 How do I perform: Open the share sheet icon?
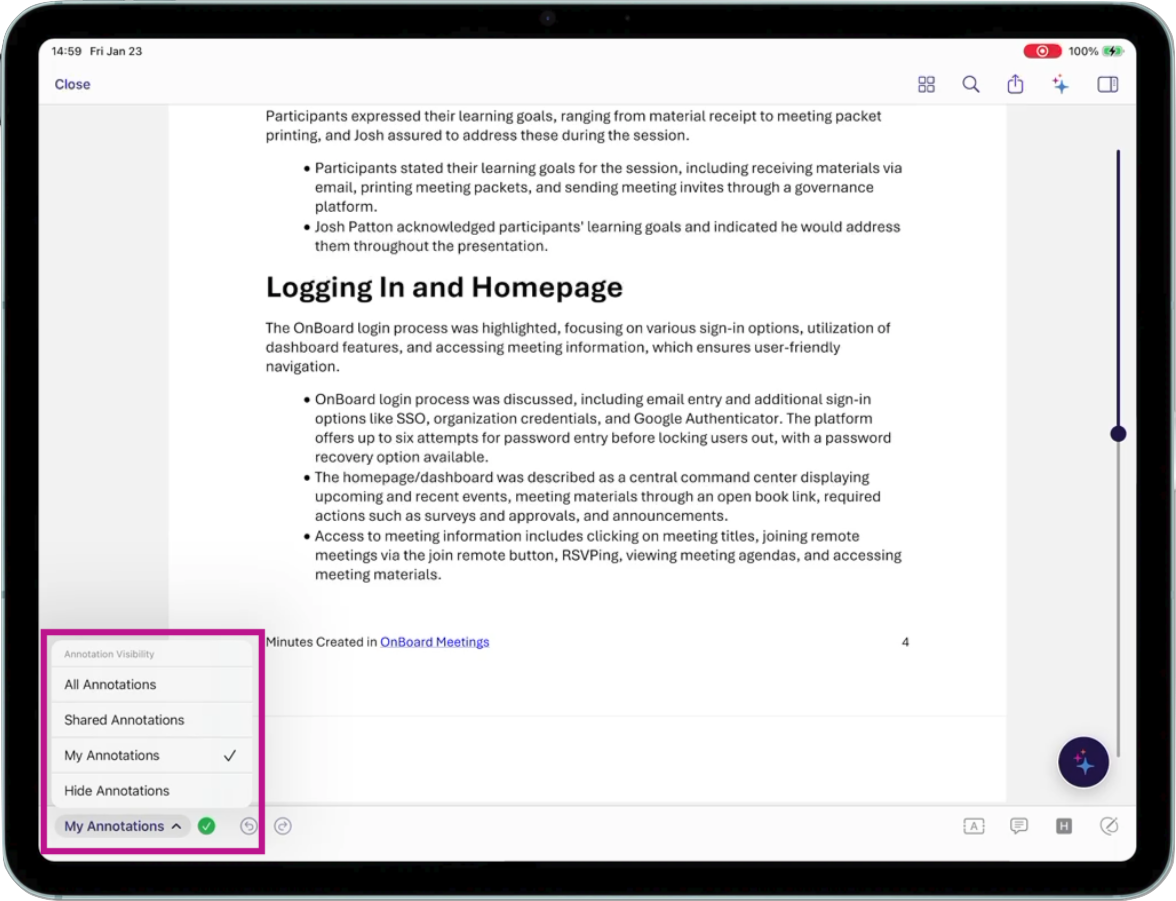coord(1015,85)
